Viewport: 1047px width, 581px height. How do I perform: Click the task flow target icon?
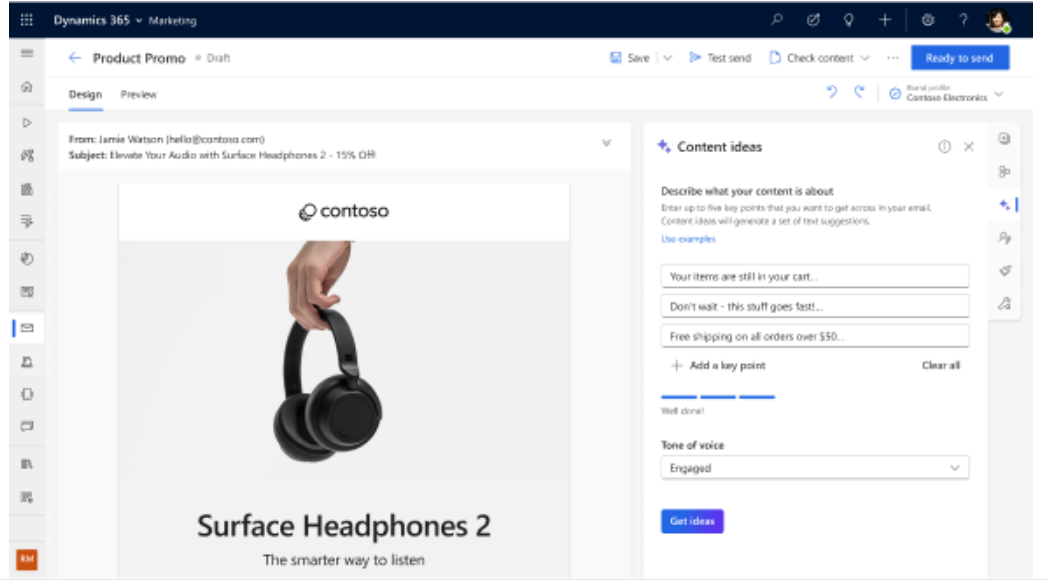pos(813,20)
